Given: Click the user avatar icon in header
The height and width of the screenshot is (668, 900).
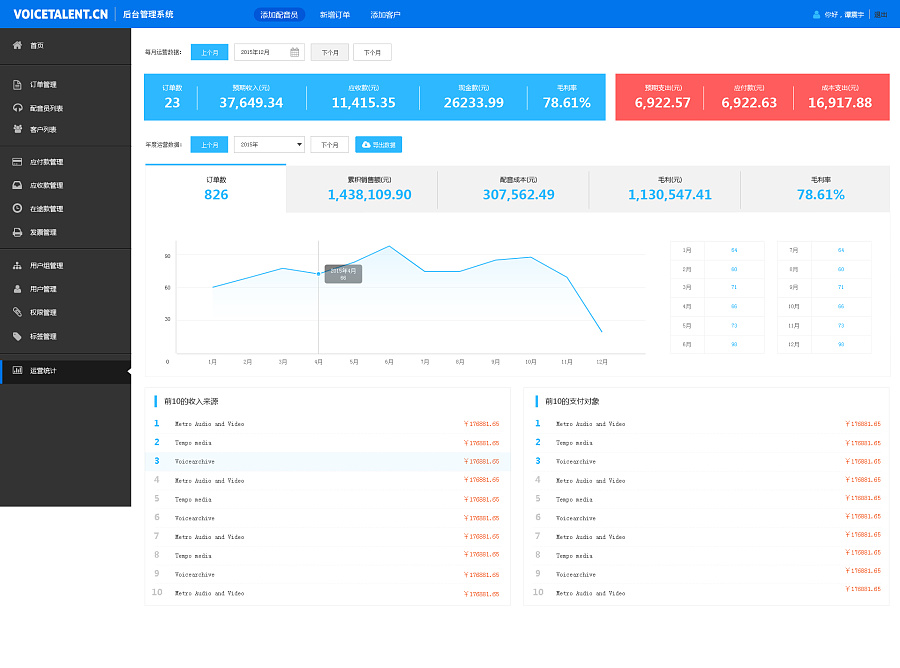Looking at the screenshot, I should 816,15.
